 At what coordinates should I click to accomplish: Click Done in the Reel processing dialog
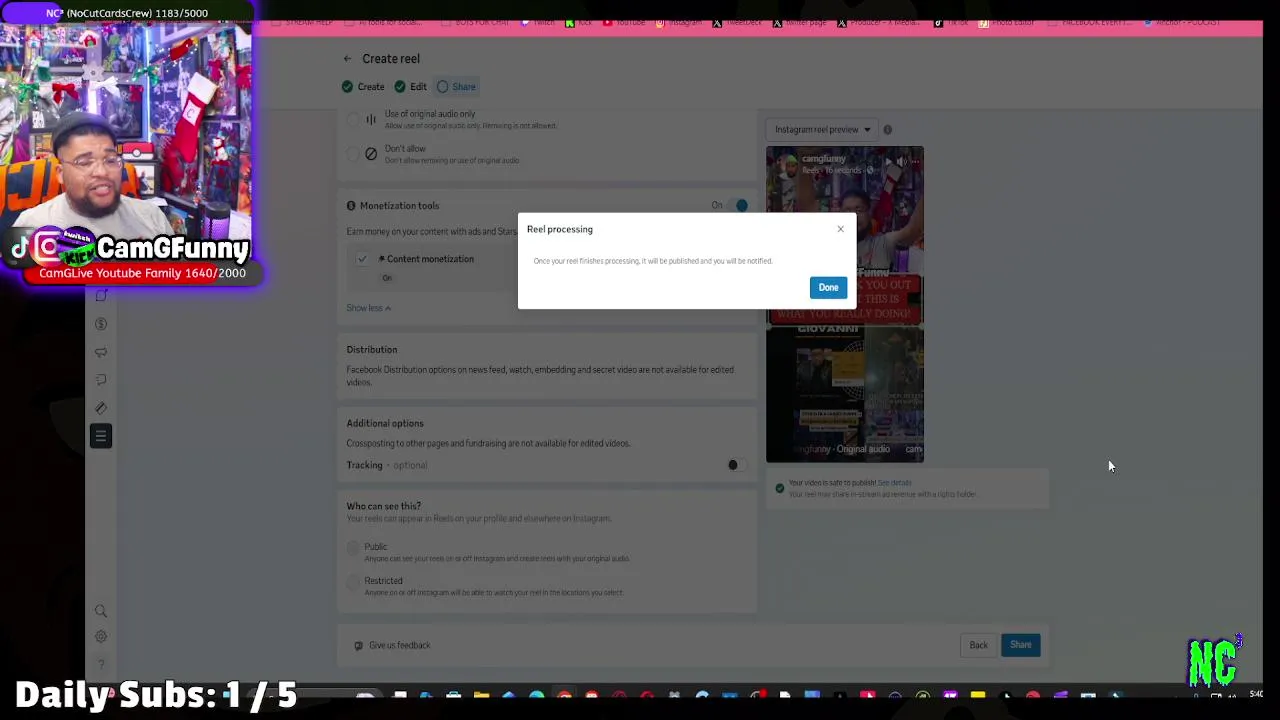click(828, 287)
